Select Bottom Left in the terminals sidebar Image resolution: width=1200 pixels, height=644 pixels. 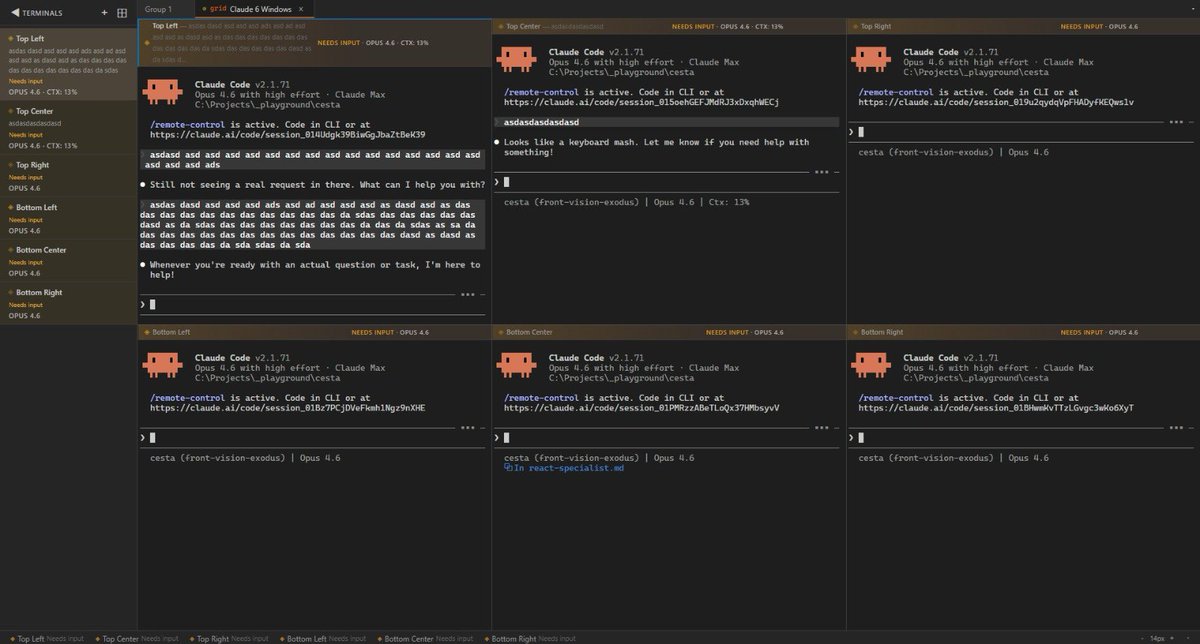(68, 218)
